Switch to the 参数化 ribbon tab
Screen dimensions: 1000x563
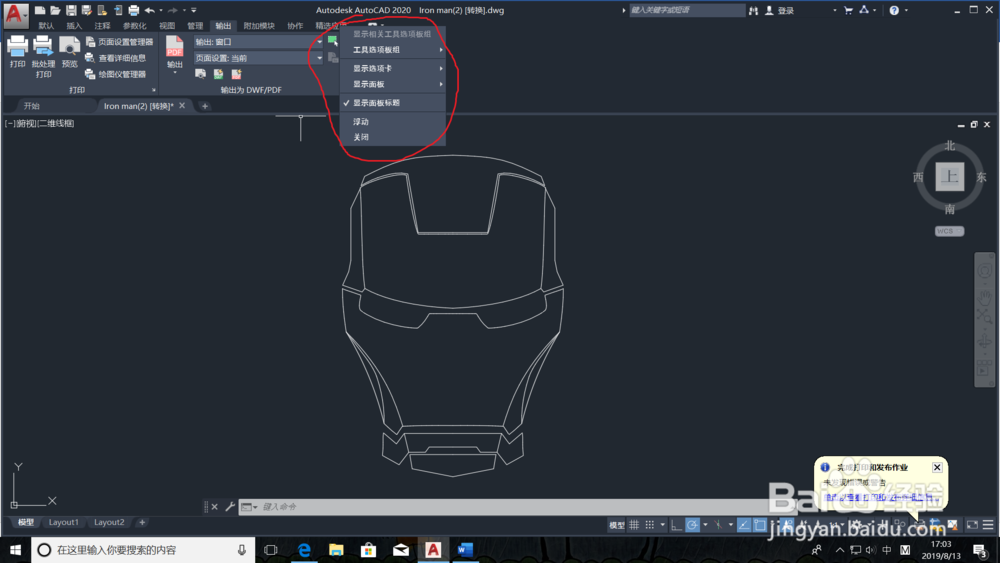(135, 26)
